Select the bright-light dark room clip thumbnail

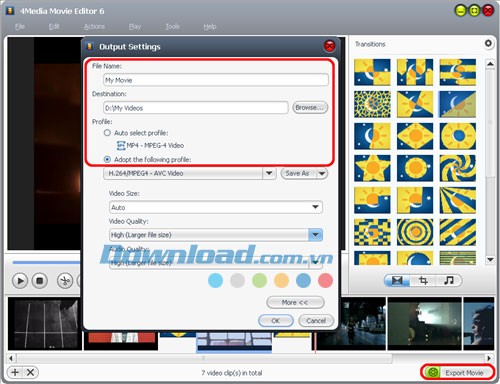424,323
